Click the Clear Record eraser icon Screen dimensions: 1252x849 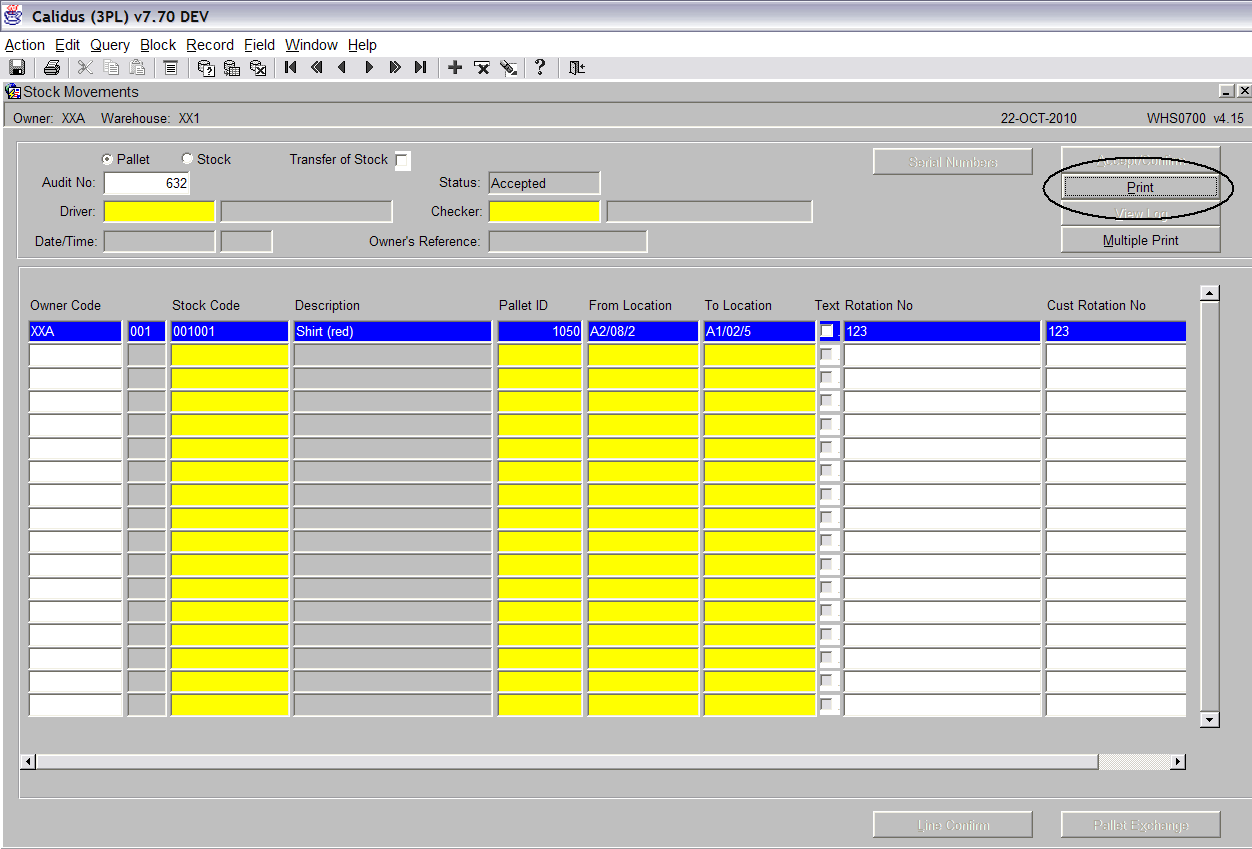508,68
